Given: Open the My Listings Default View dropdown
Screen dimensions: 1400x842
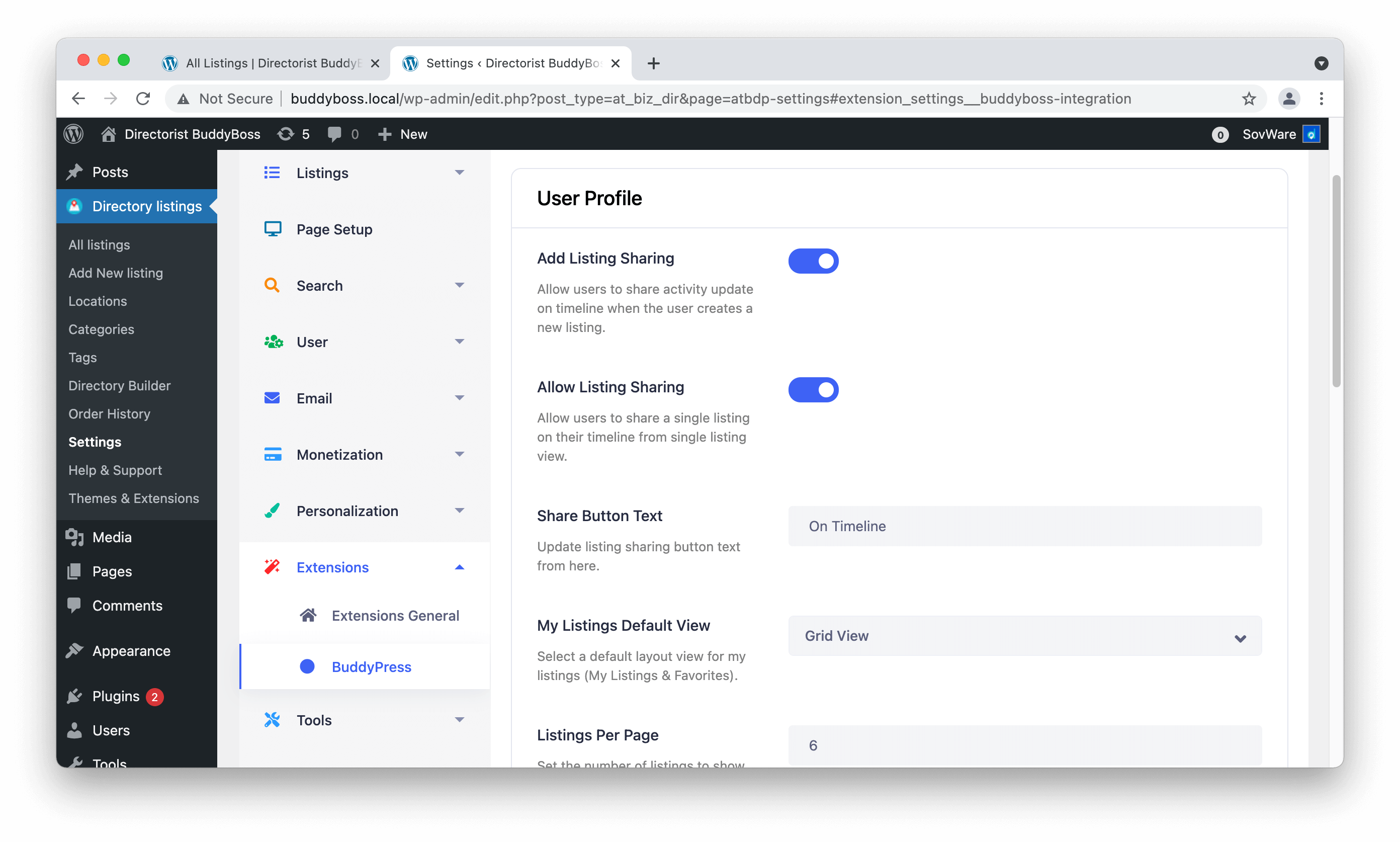Looking at the screenshot, I should pos(1023,635).
